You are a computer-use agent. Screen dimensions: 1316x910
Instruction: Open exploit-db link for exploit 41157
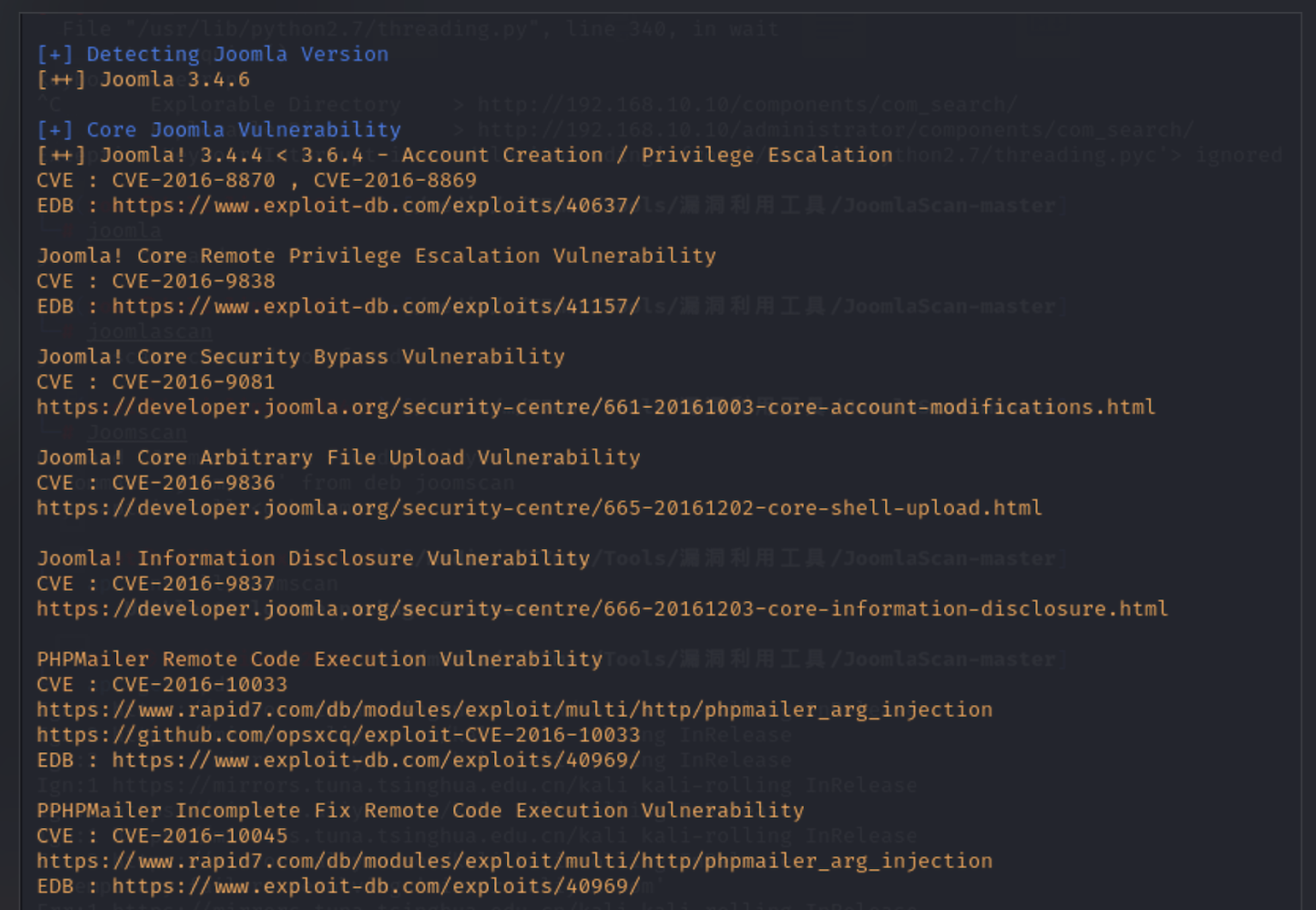click(x=376, y=306)
